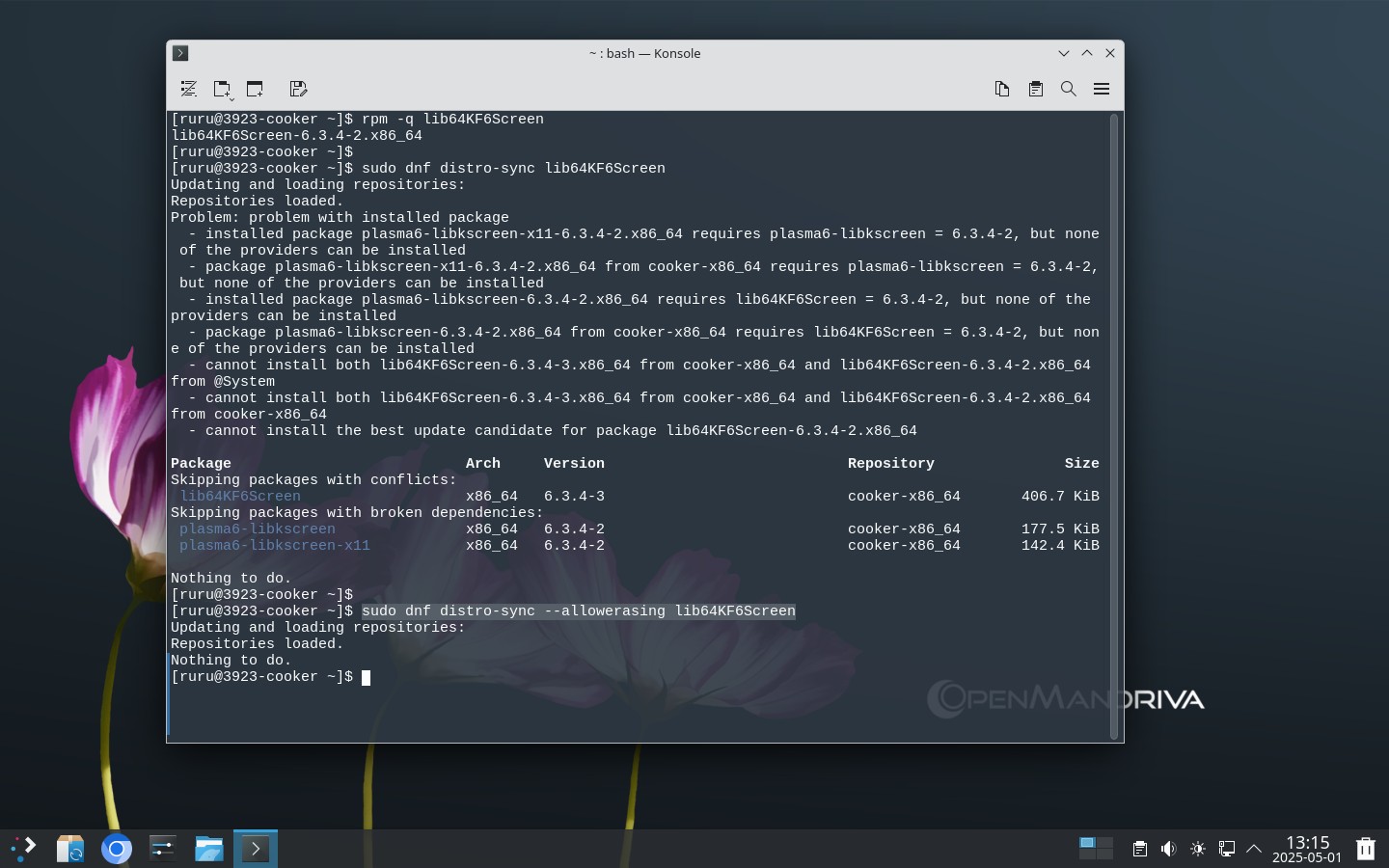Image resolution: width=1389 pixels, height=868 pixels.
Task: Open a new tab in Konsole
Action: tap(220, 89)
